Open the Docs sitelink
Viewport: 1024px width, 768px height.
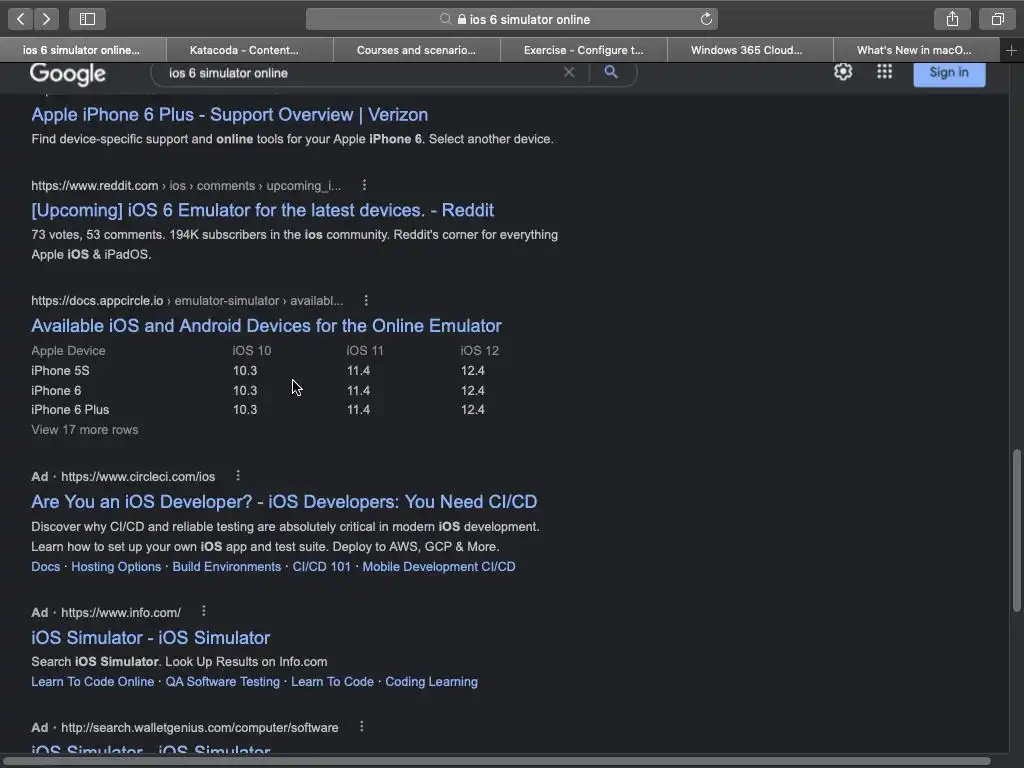46,567
